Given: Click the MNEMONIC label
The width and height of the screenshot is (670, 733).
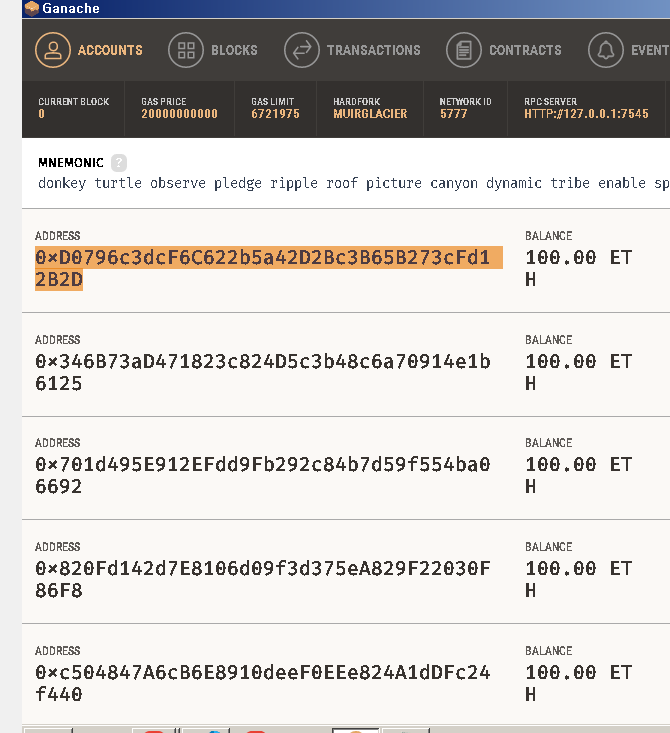Looking at the screenshot, I should pyautogui.click(x=71, y=163).
